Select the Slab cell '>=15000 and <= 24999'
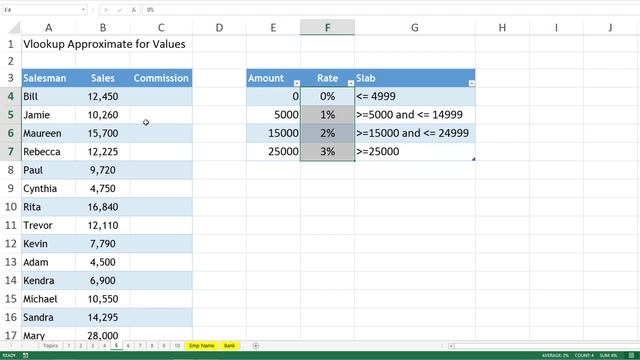Image resolution: width=640 pixels, height=360 pixels. point(415,133)
